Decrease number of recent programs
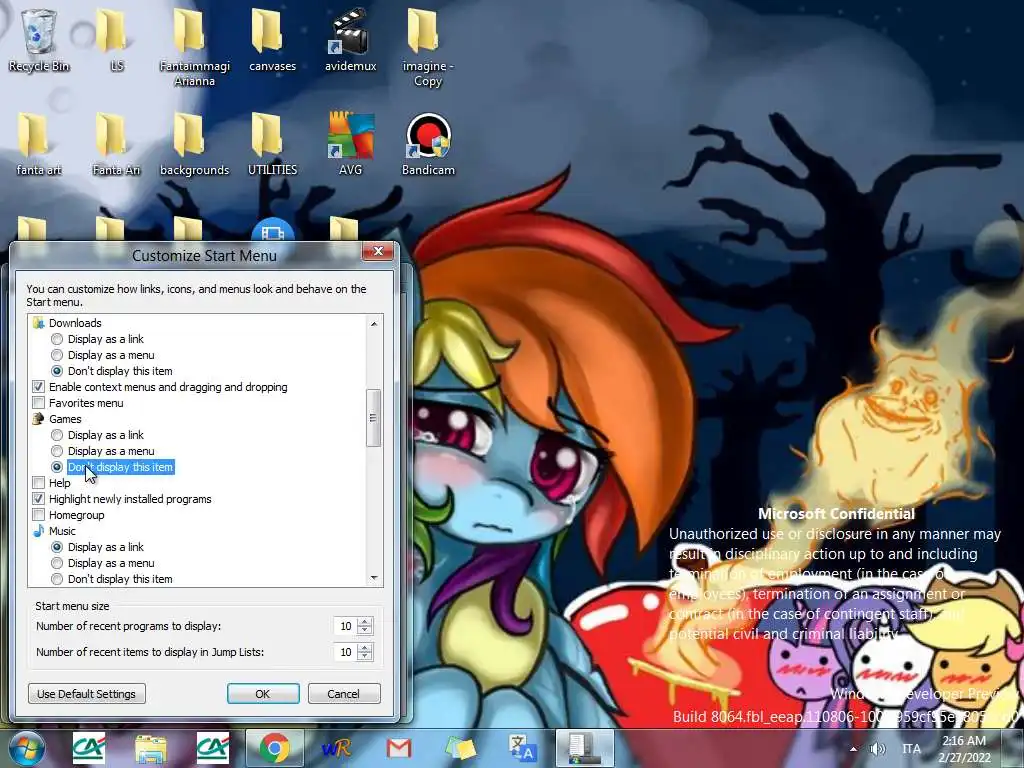Screen dimensions: 1024x768 [365, 631]
